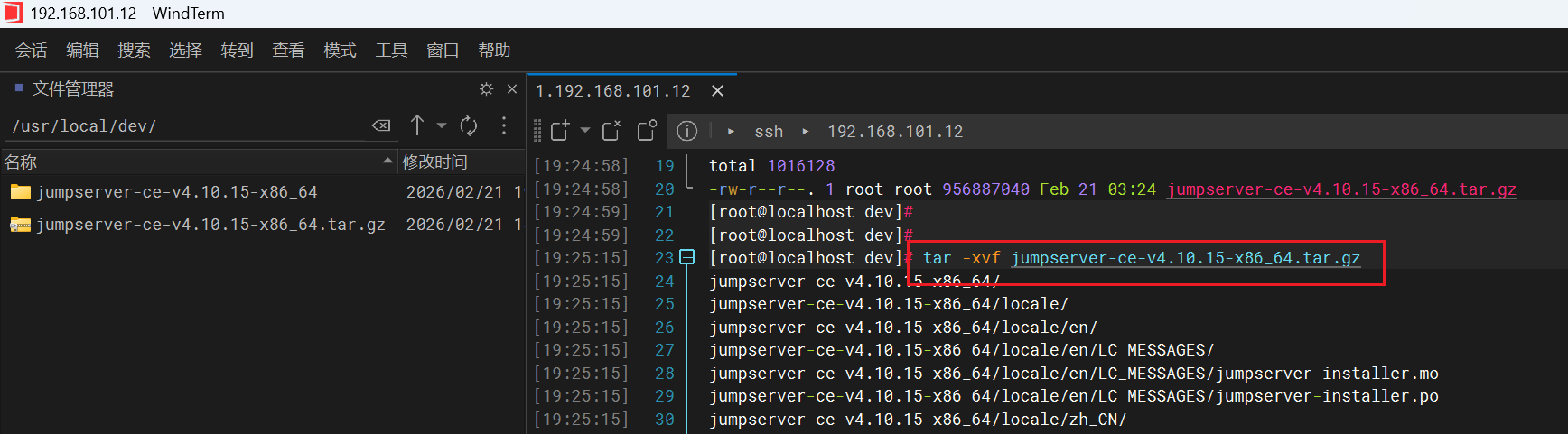Viewport: 1568px width, 434px height.
Task: Click the jumpserver-ce-v4.10.15-x86_64 folder icon
Action: point(20,192)
